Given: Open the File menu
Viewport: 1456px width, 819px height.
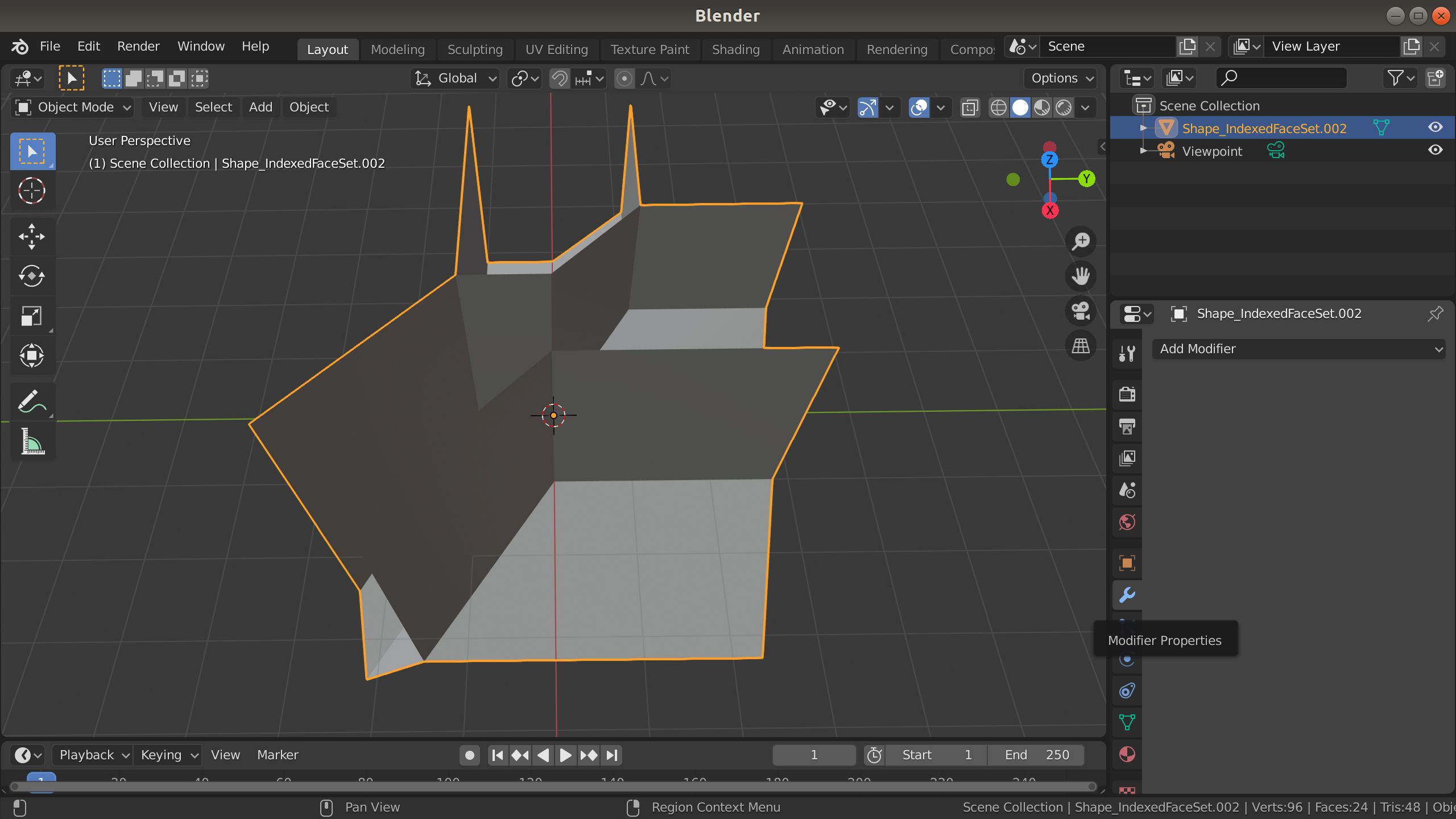Looking at the screenshot, I should (x=49, y=47).
